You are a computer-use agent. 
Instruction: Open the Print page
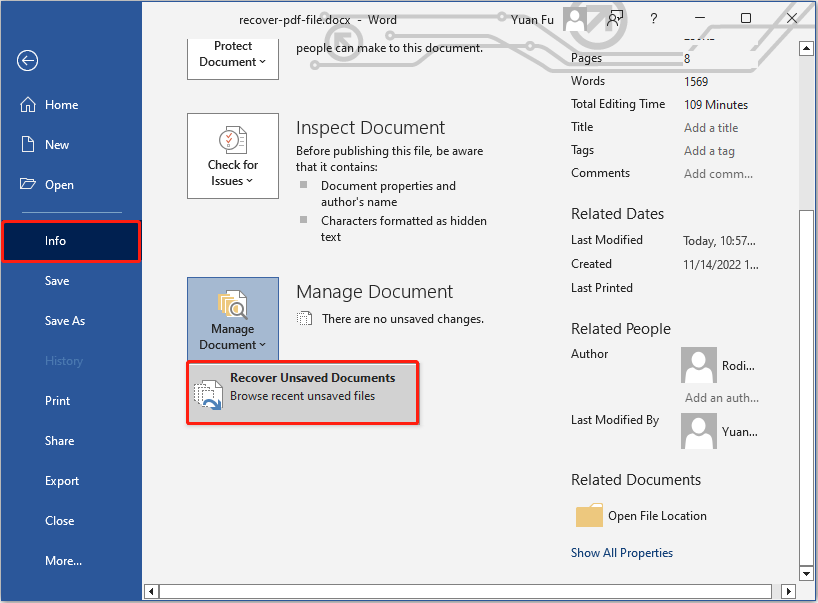(x=71, y=401)
